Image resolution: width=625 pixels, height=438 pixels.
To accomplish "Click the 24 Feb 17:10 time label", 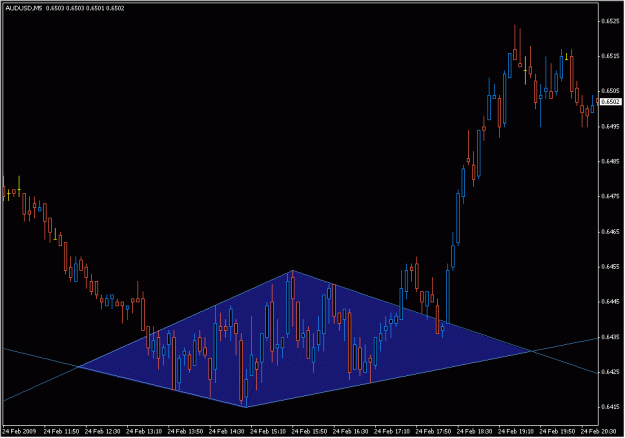I will [x=392, y=432].
